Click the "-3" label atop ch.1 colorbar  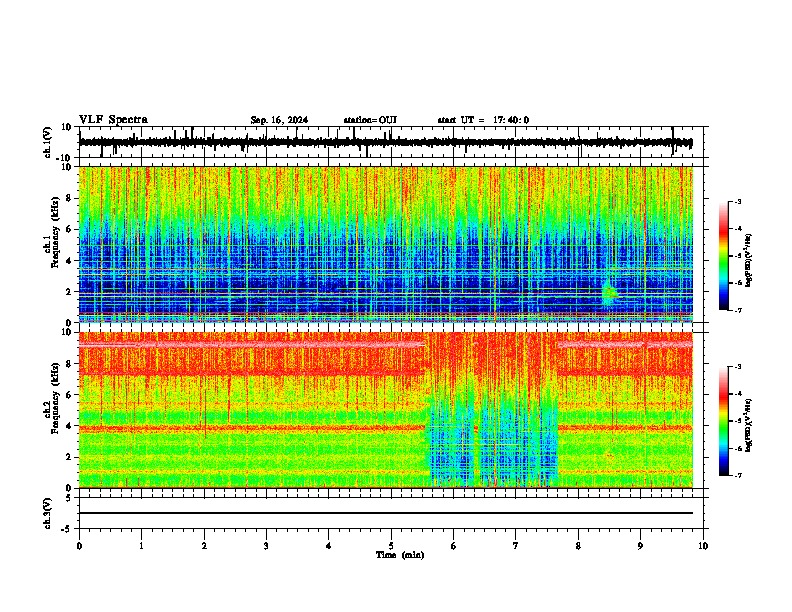[737, 201]
